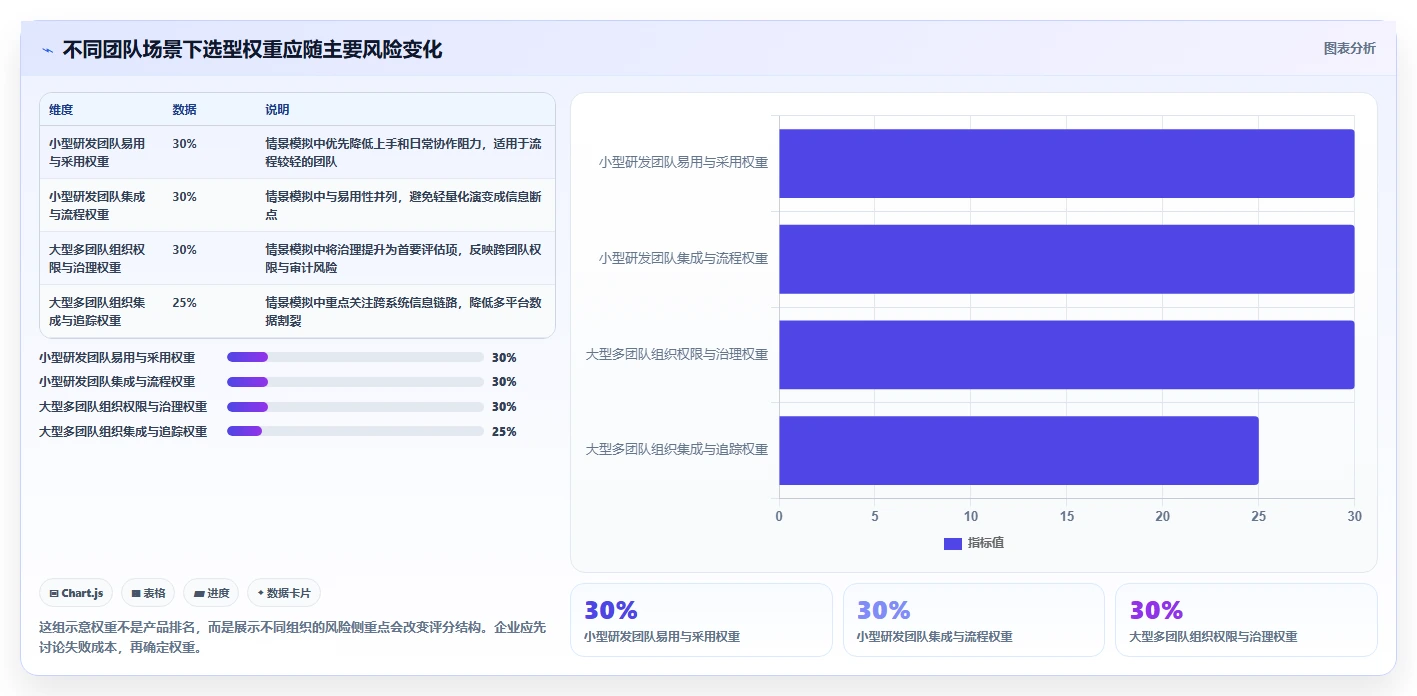Click progress bar for 小型研发团队易用与采用权重

[x=355, y=357]
